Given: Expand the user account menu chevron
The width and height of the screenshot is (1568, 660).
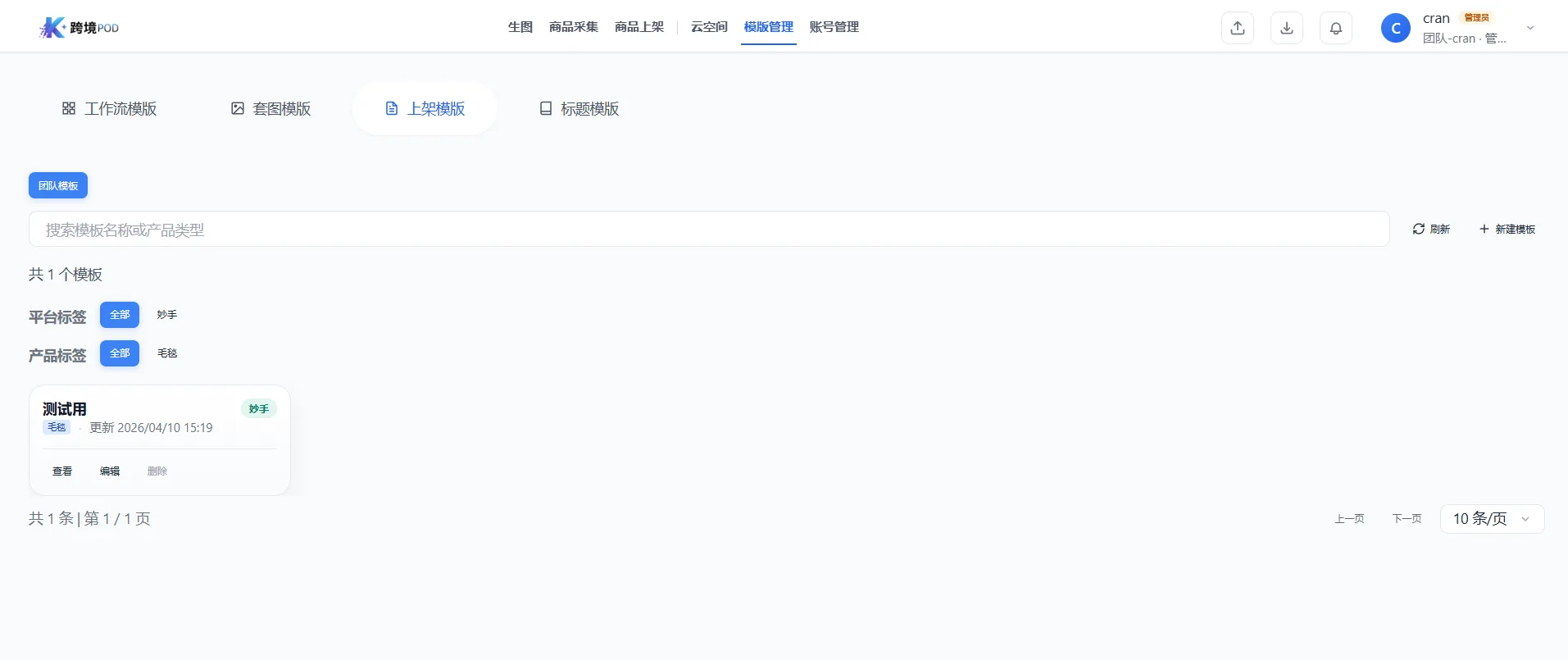Looking at the screenshot, I should (x=1529, y=28).
